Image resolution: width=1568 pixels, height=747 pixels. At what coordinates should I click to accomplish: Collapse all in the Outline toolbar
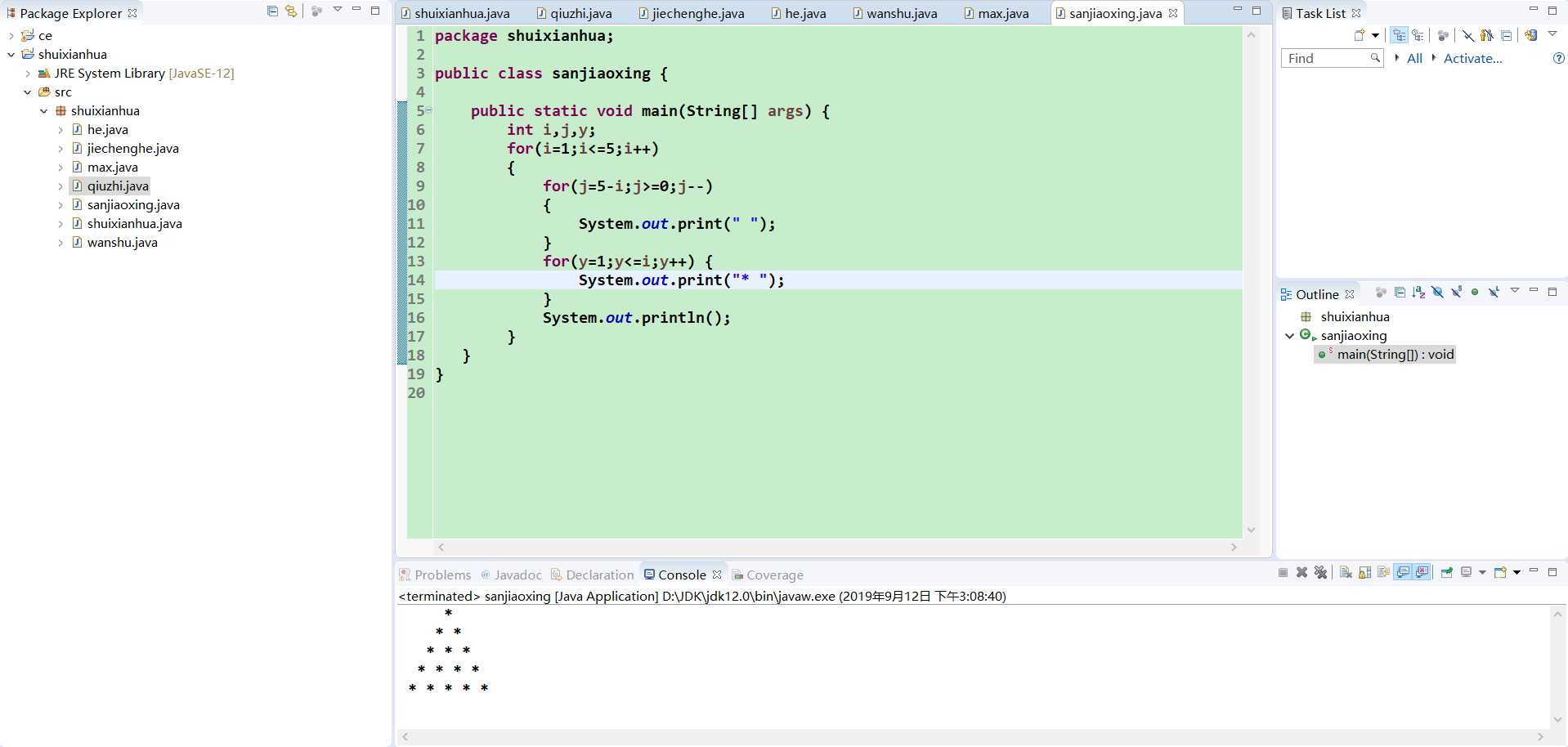1400,293
